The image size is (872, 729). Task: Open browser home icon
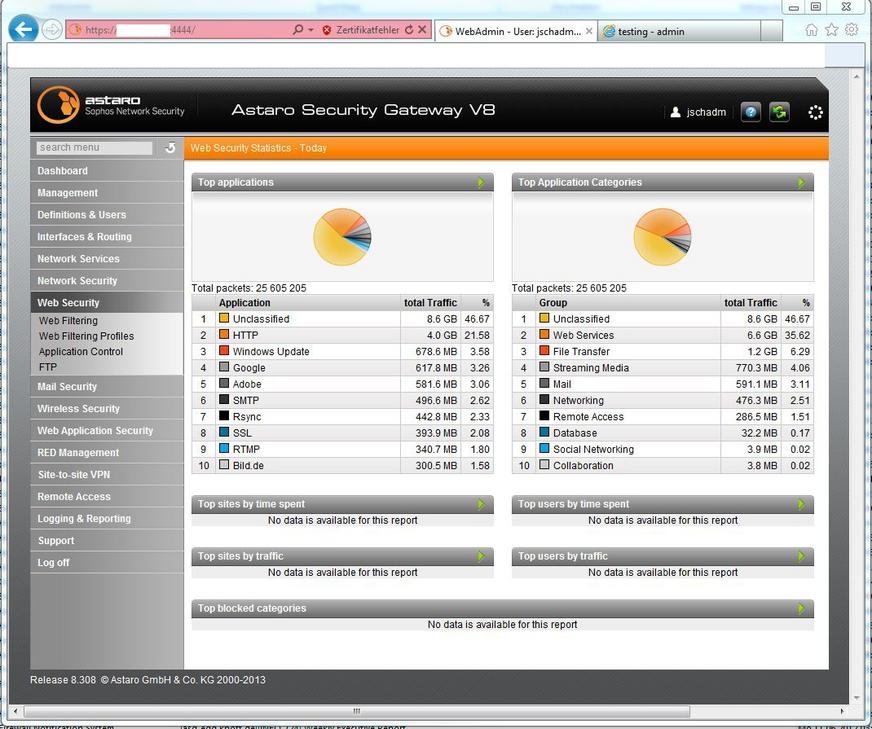coord(811,30)
